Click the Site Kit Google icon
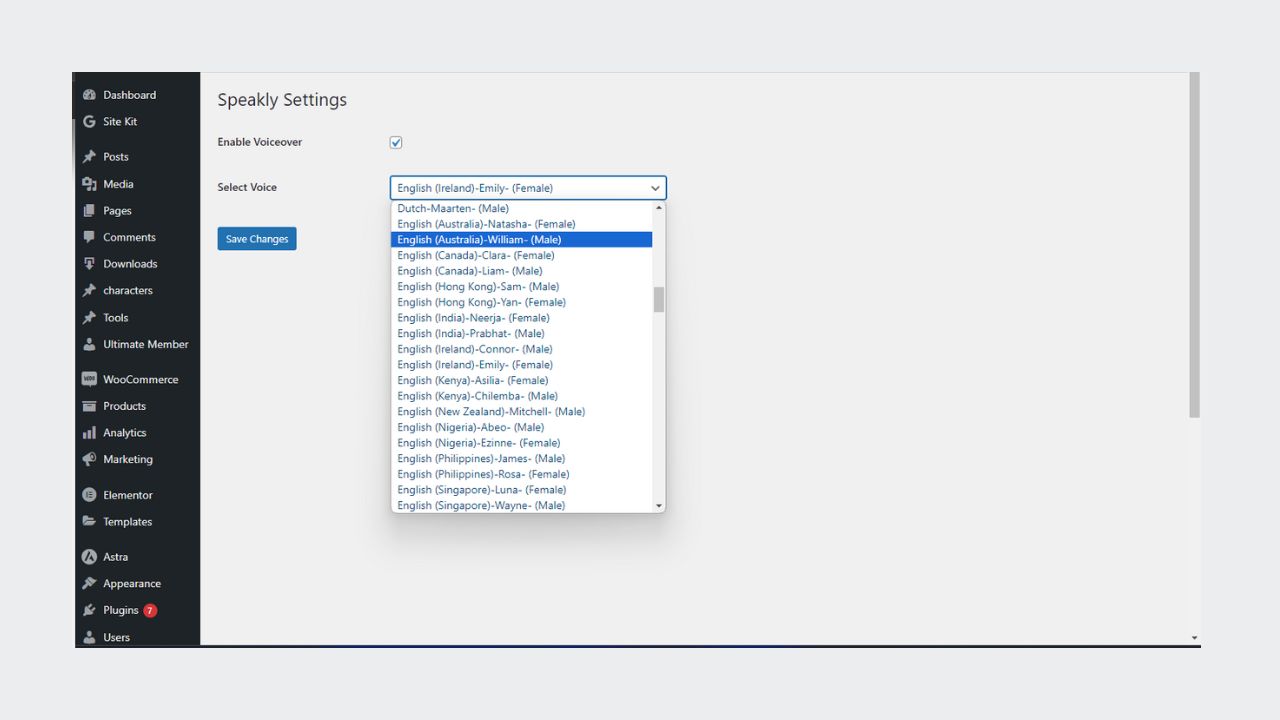The width and height of the screenshot is (1280, 720). tap(89, 122)
